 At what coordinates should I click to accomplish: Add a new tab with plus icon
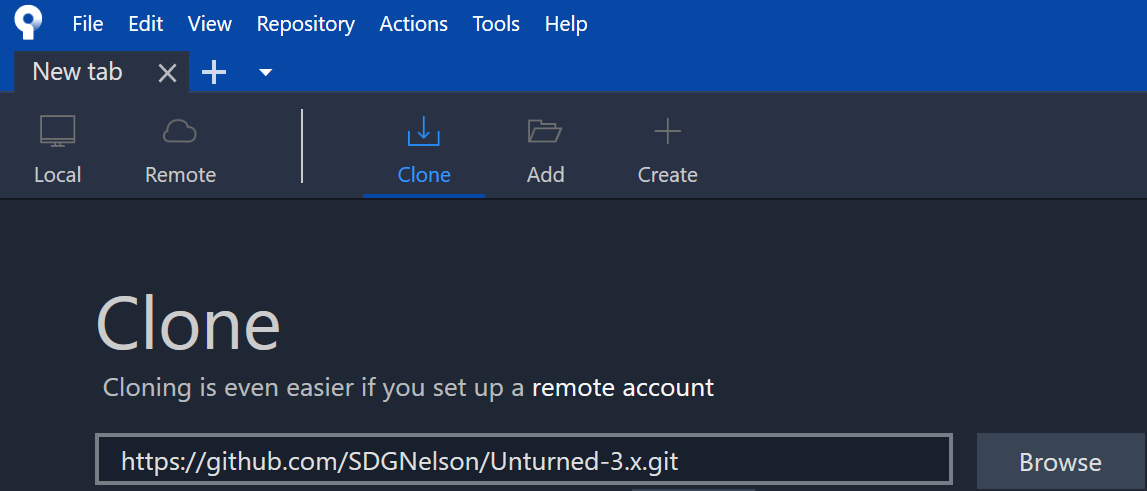tap(214, 72)
